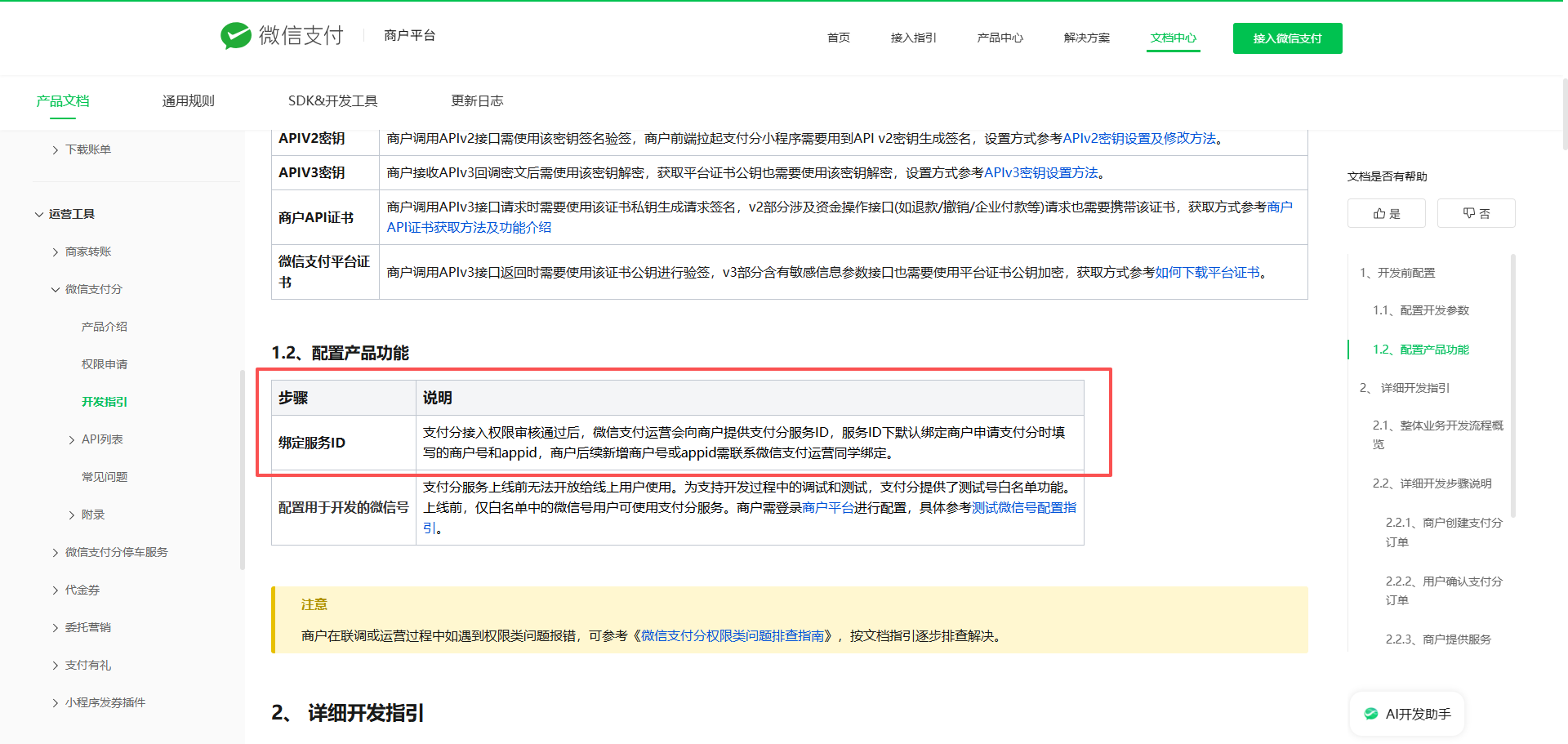Open 解决方案 in top navigation
The width and height of the screenshot is (1568, 744).
(1087, 38)
